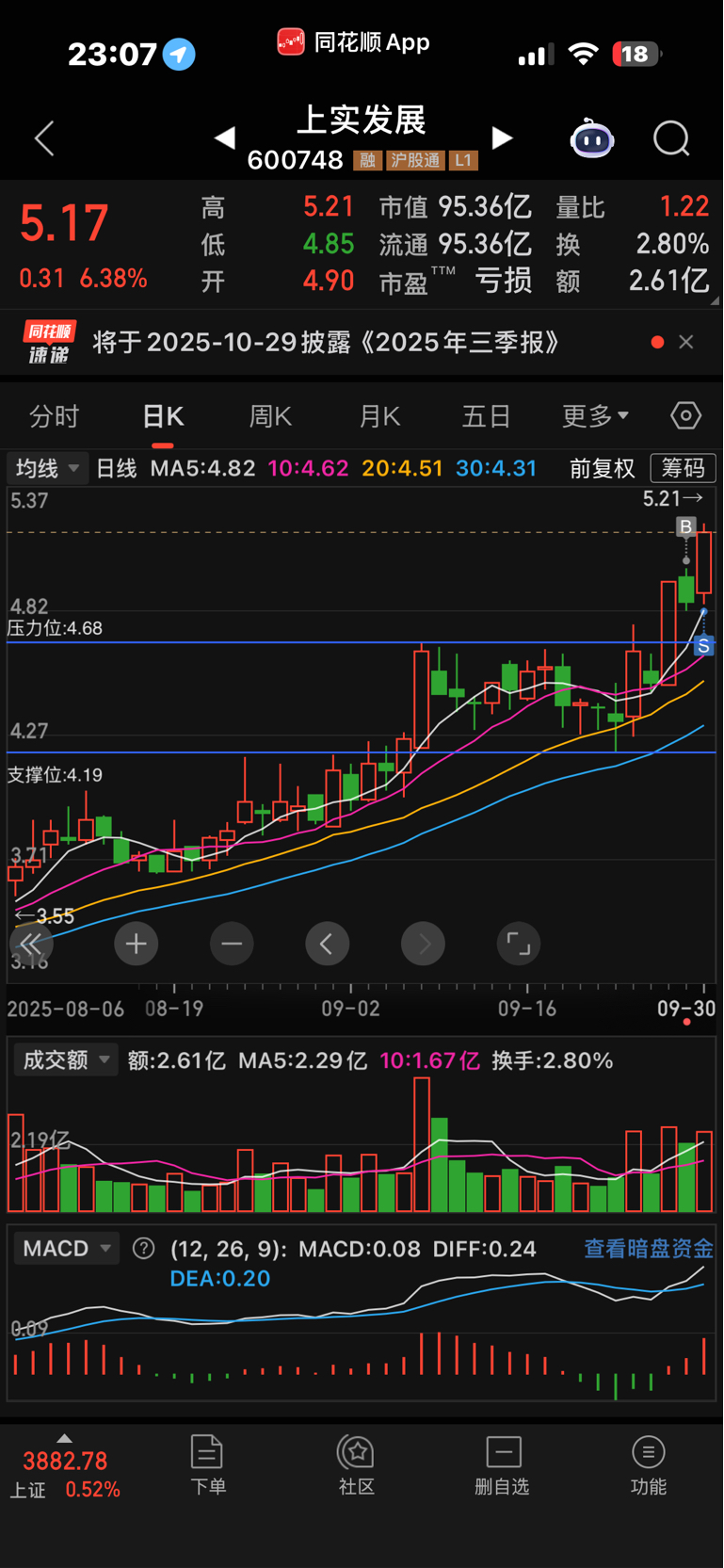The image size is (724, 1568).
Task: Enter fullscreen chart mode
Action: [519, 944]
